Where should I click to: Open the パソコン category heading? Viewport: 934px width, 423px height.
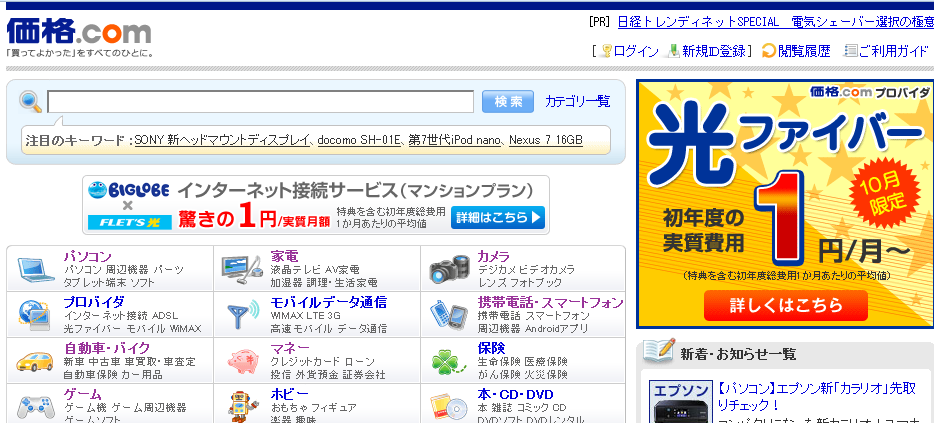(88, 257)
